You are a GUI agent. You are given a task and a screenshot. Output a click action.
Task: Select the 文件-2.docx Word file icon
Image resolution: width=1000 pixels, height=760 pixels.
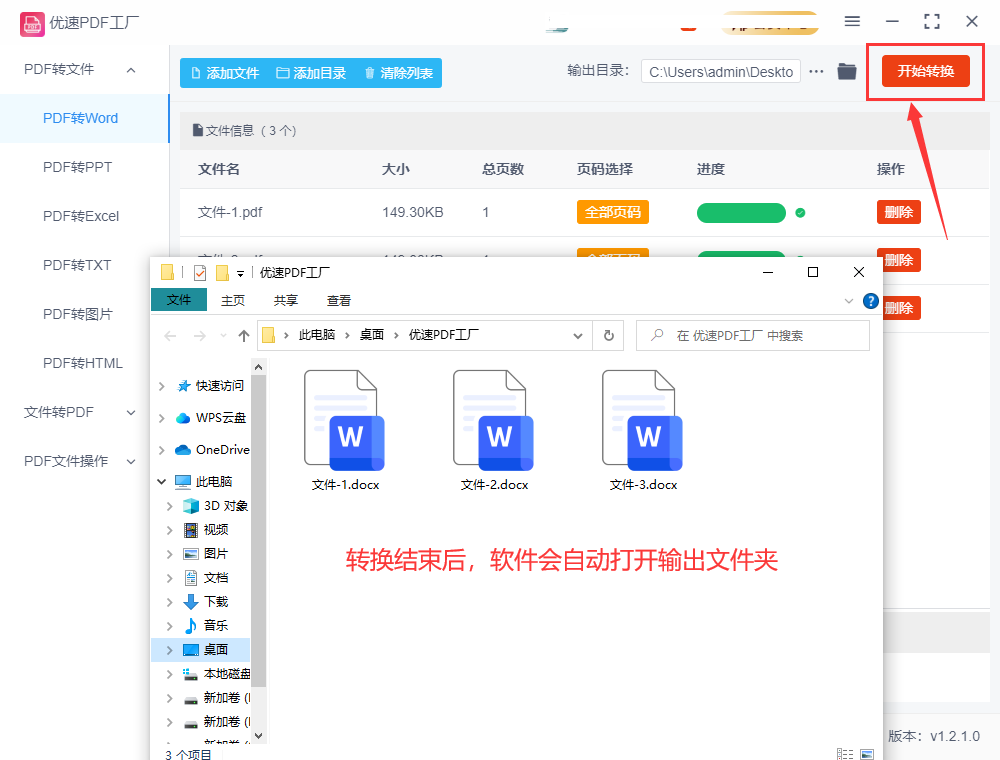pyautogui.click(x=494, y=421)
